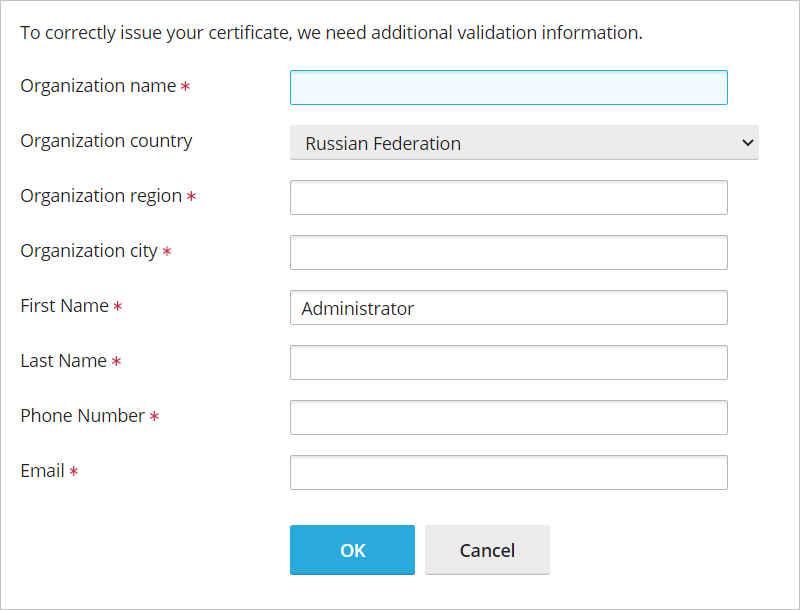Click the "Last Name" label
800x610 pixels.
pyautogui.click(x=63, y=361)
